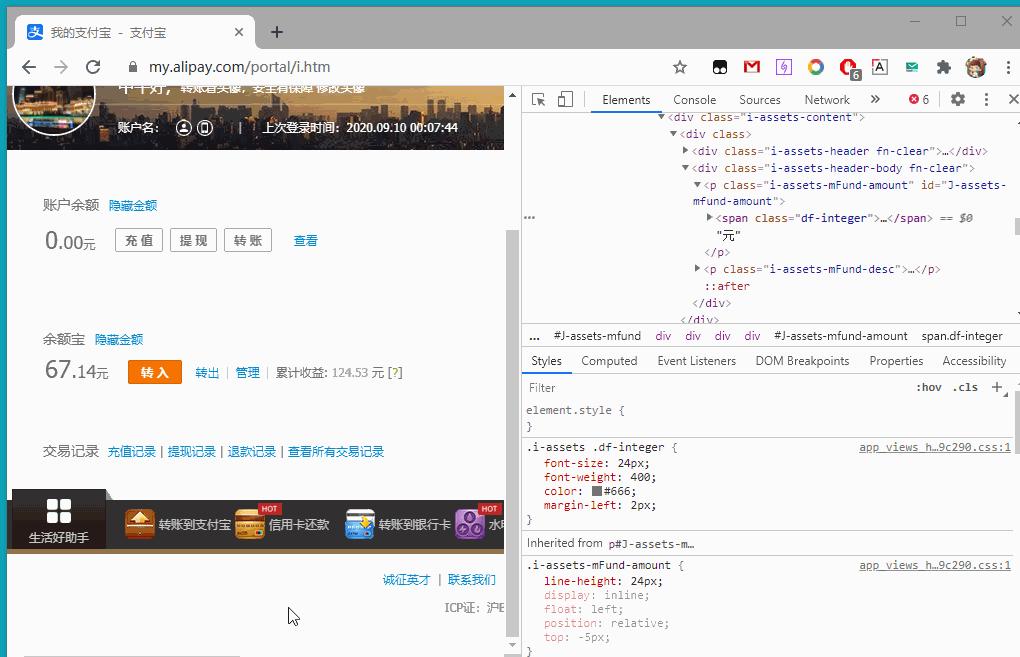
Task: Click the orange 转入 button
Action: (154, 372)
